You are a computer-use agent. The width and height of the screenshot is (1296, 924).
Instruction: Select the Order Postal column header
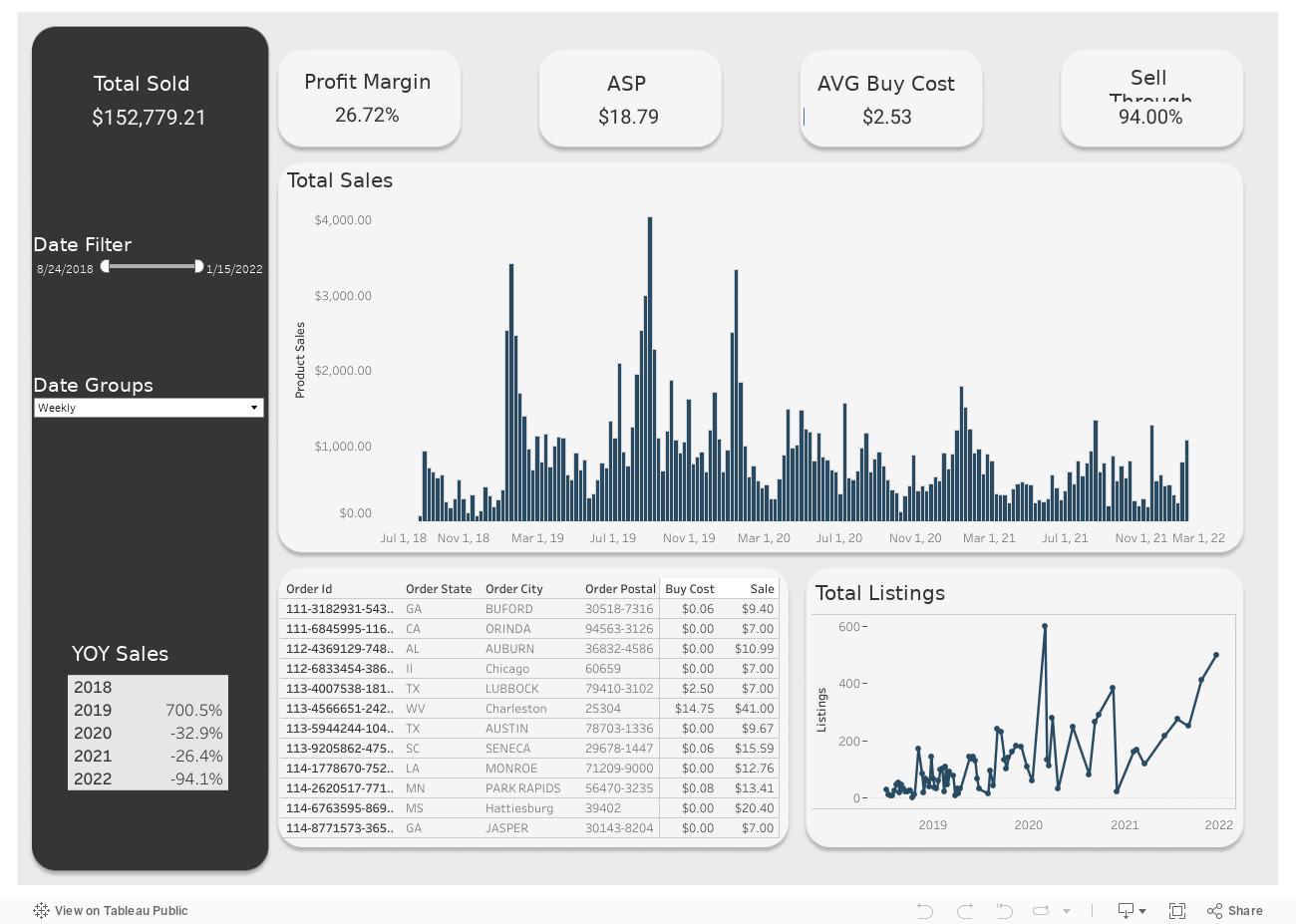pyautogui.click(x=620, y=589)
